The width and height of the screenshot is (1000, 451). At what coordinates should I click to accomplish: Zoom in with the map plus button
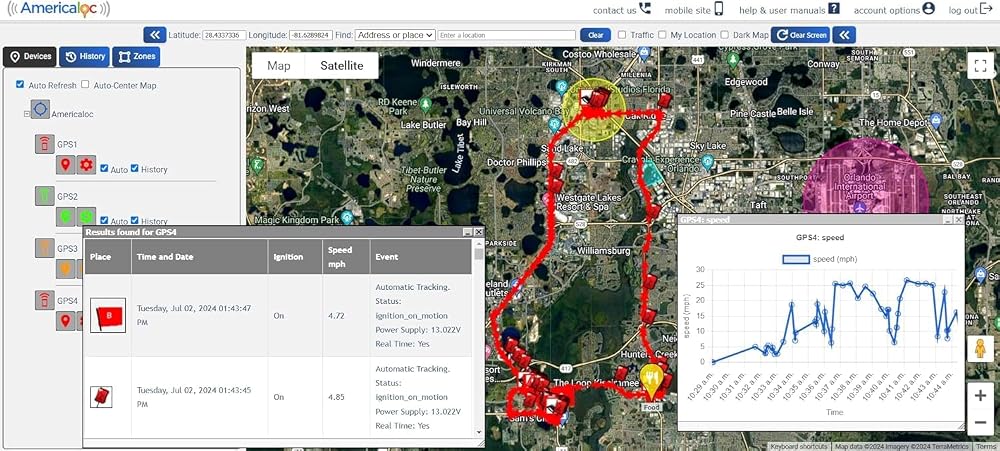click(x=980, y=395)
